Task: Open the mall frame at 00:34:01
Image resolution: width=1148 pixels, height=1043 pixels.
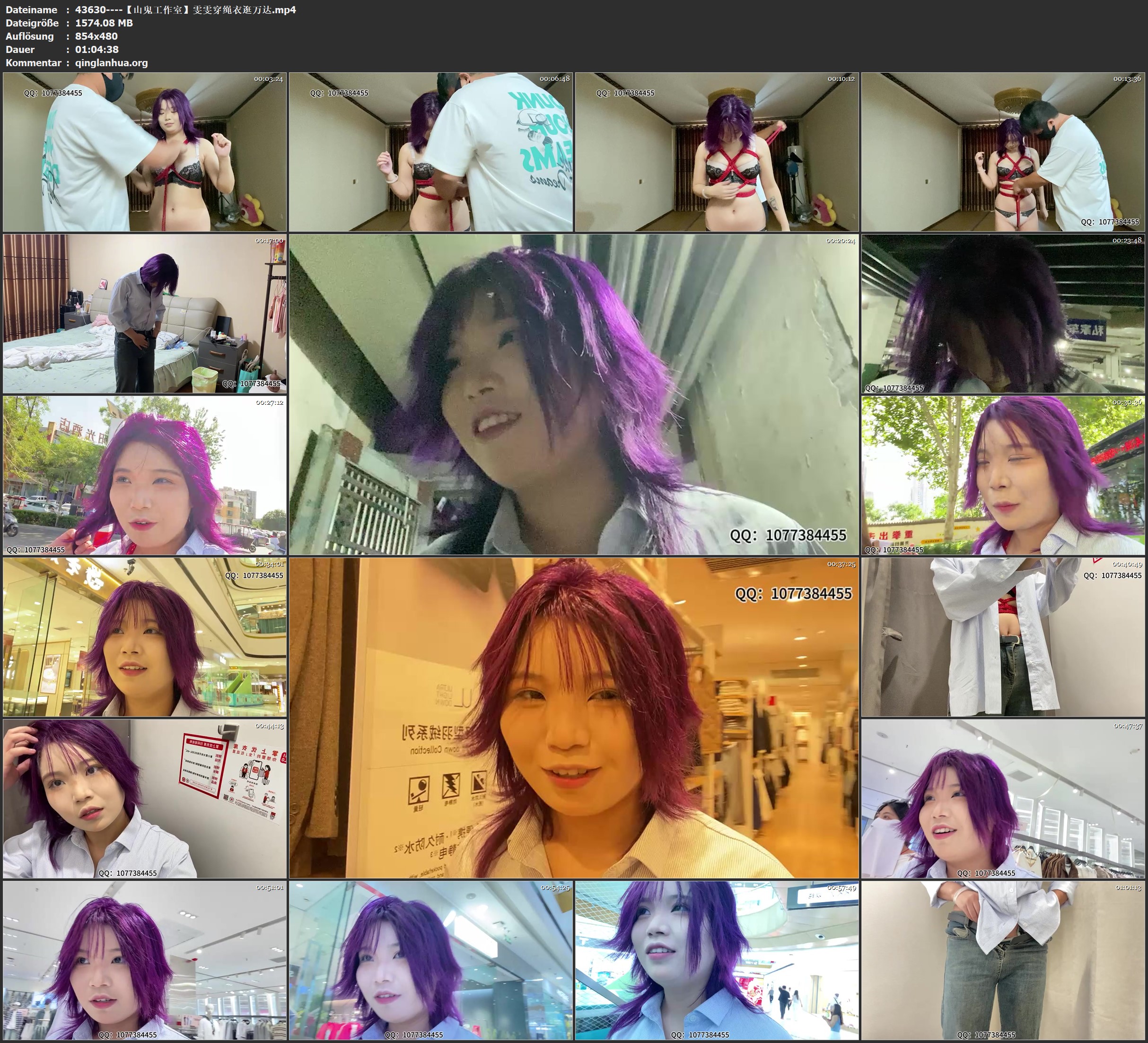Action: [145, 636]
